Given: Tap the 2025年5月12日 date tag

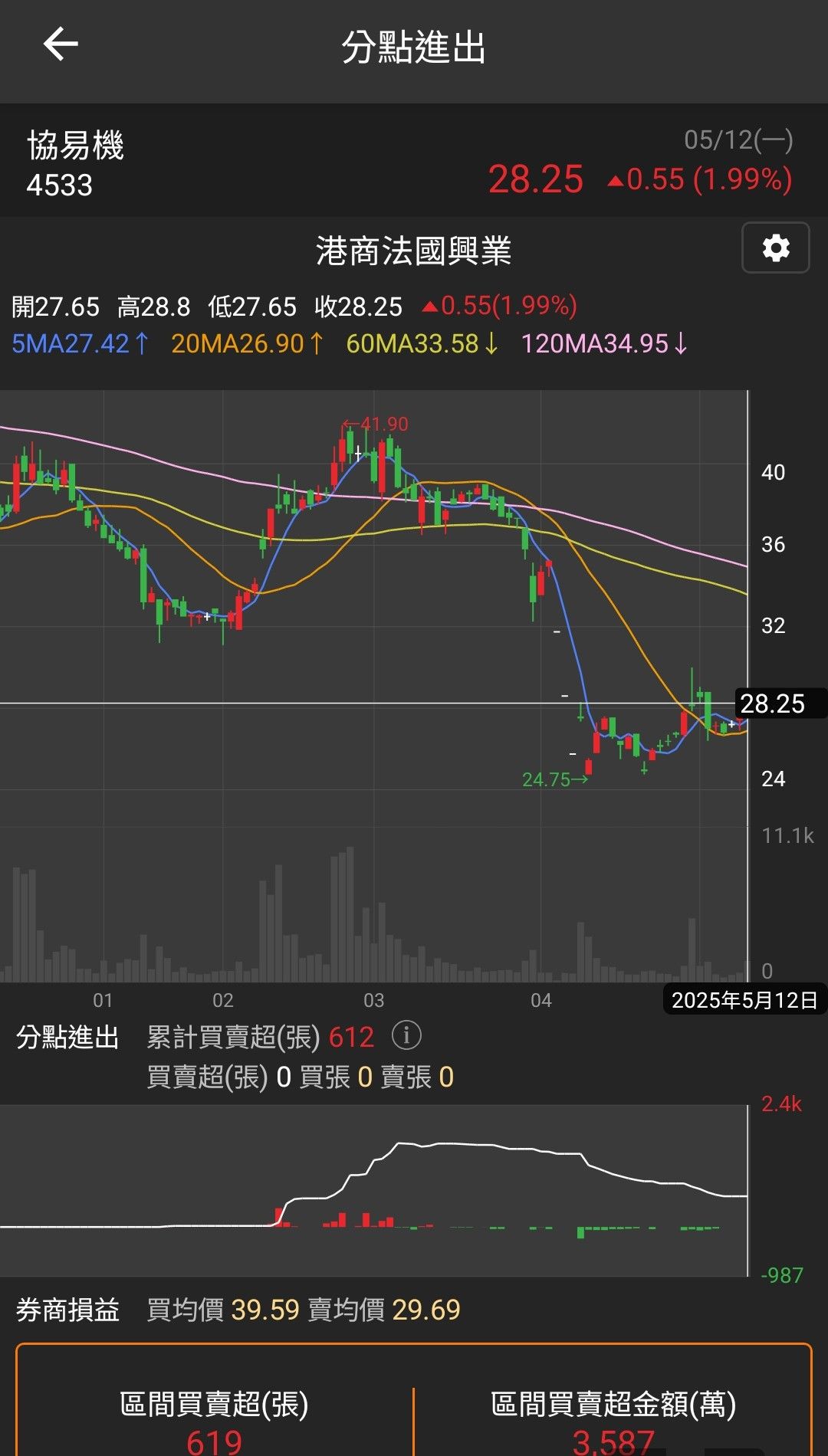Looking at the screenshot, I should point(744,1000).
